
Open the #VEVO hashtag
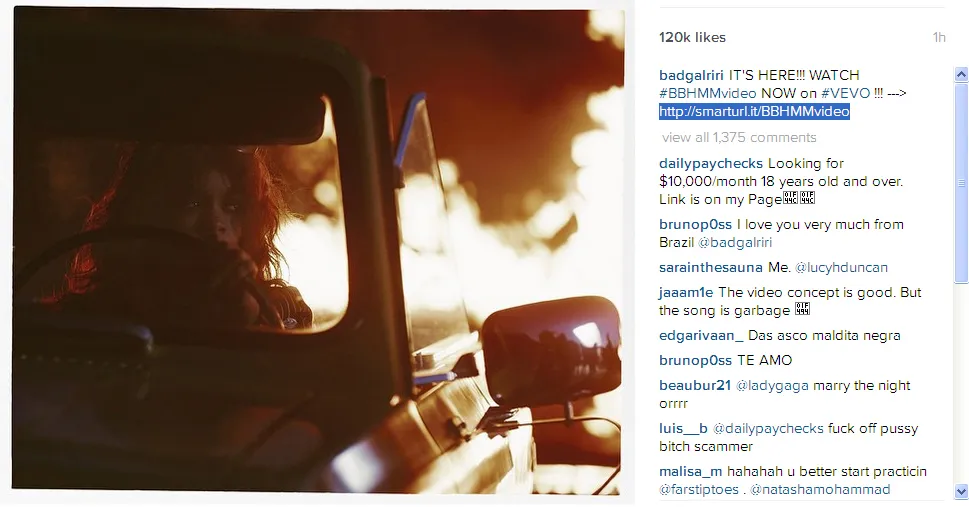[x=838, y=93]
